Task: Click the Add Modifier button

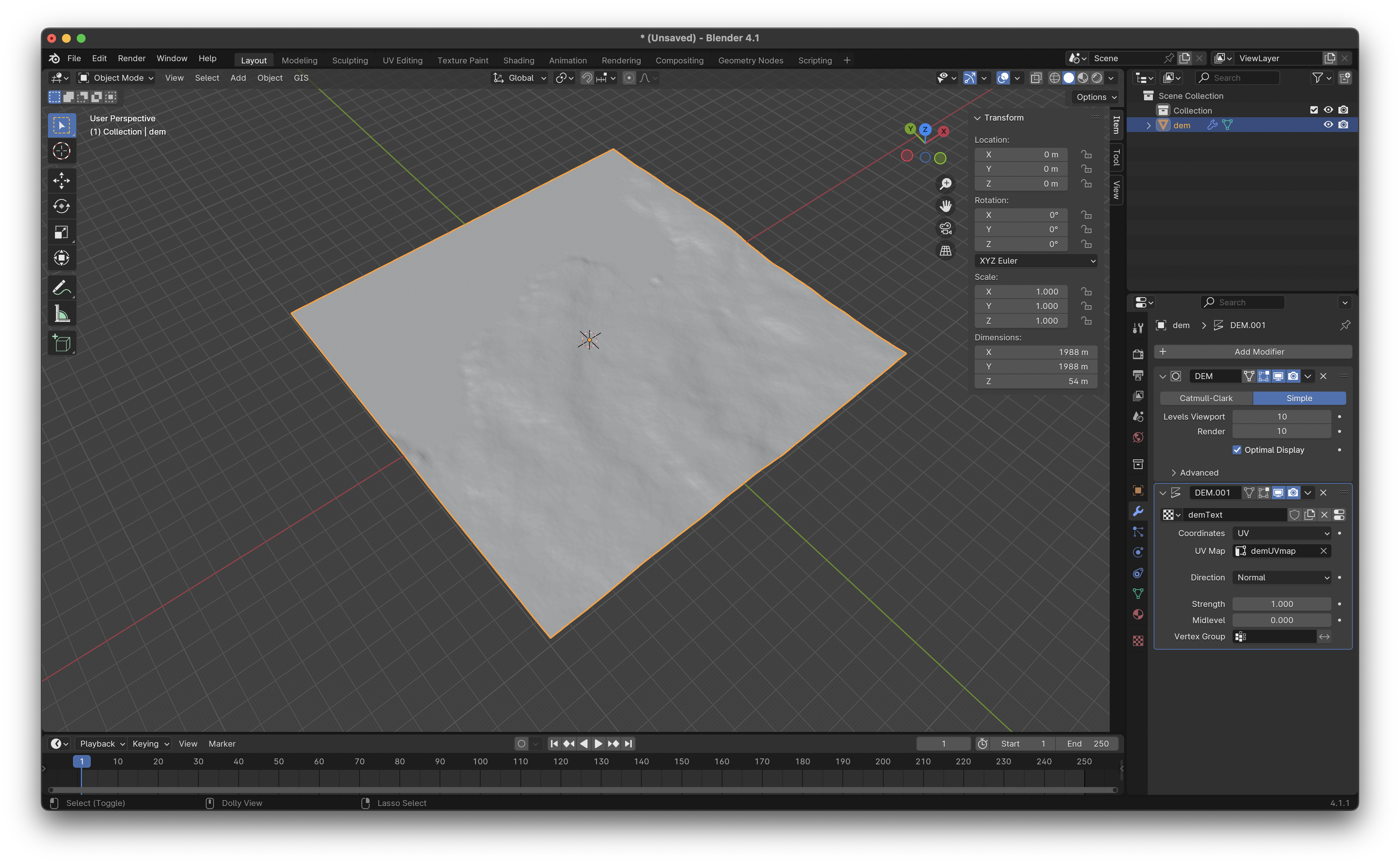Action: [1253, 352]
